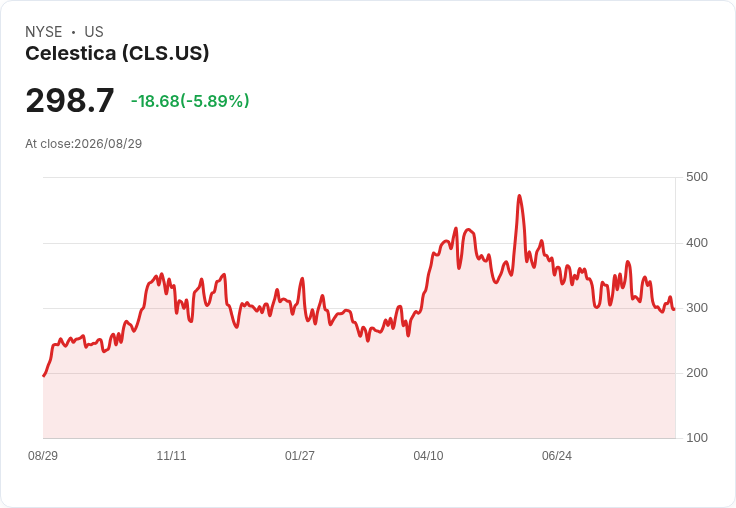Click the 500 price level on y-axis

click(x=697, y=177)
